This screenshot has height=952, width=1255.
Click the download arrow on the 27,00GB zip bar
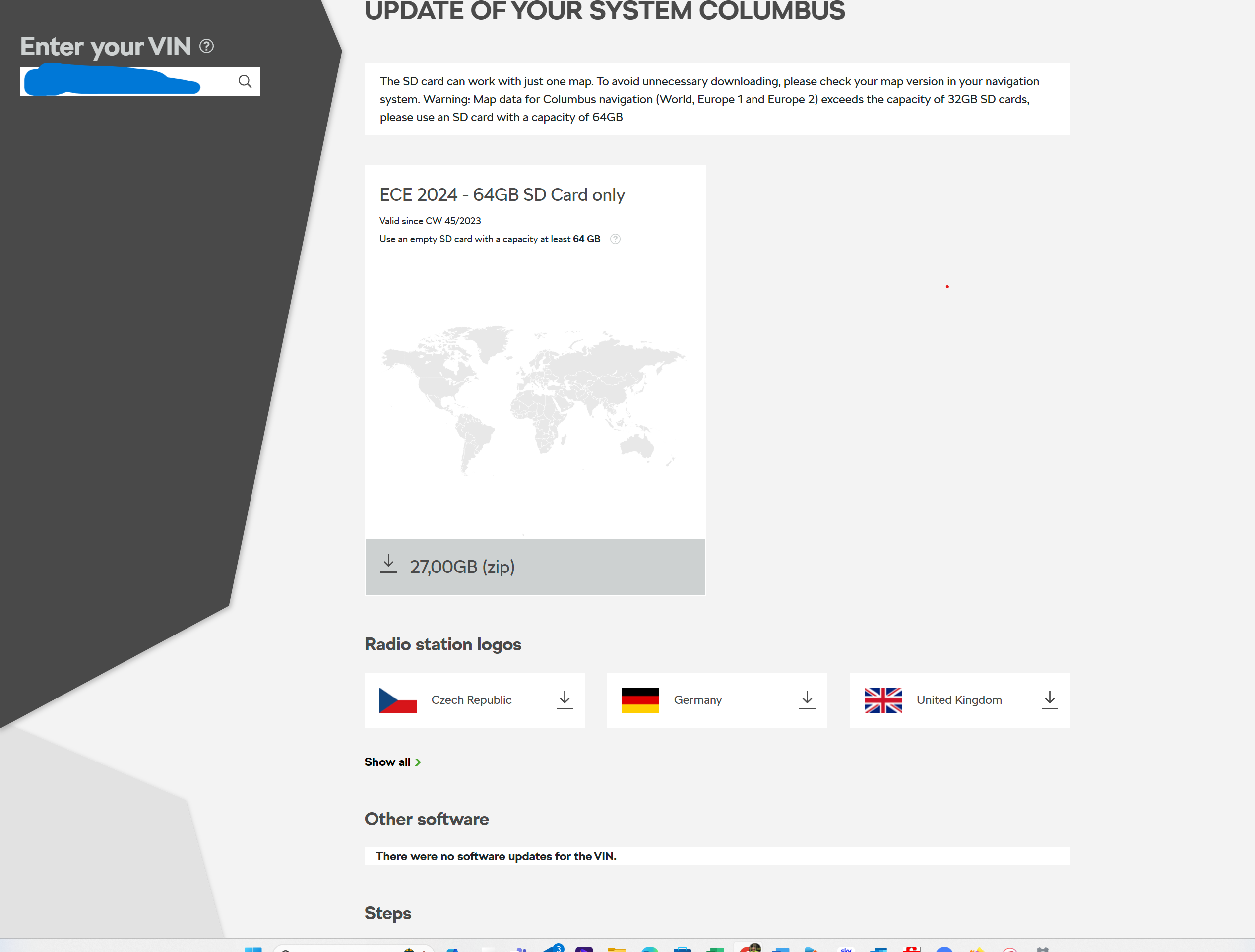388,565
